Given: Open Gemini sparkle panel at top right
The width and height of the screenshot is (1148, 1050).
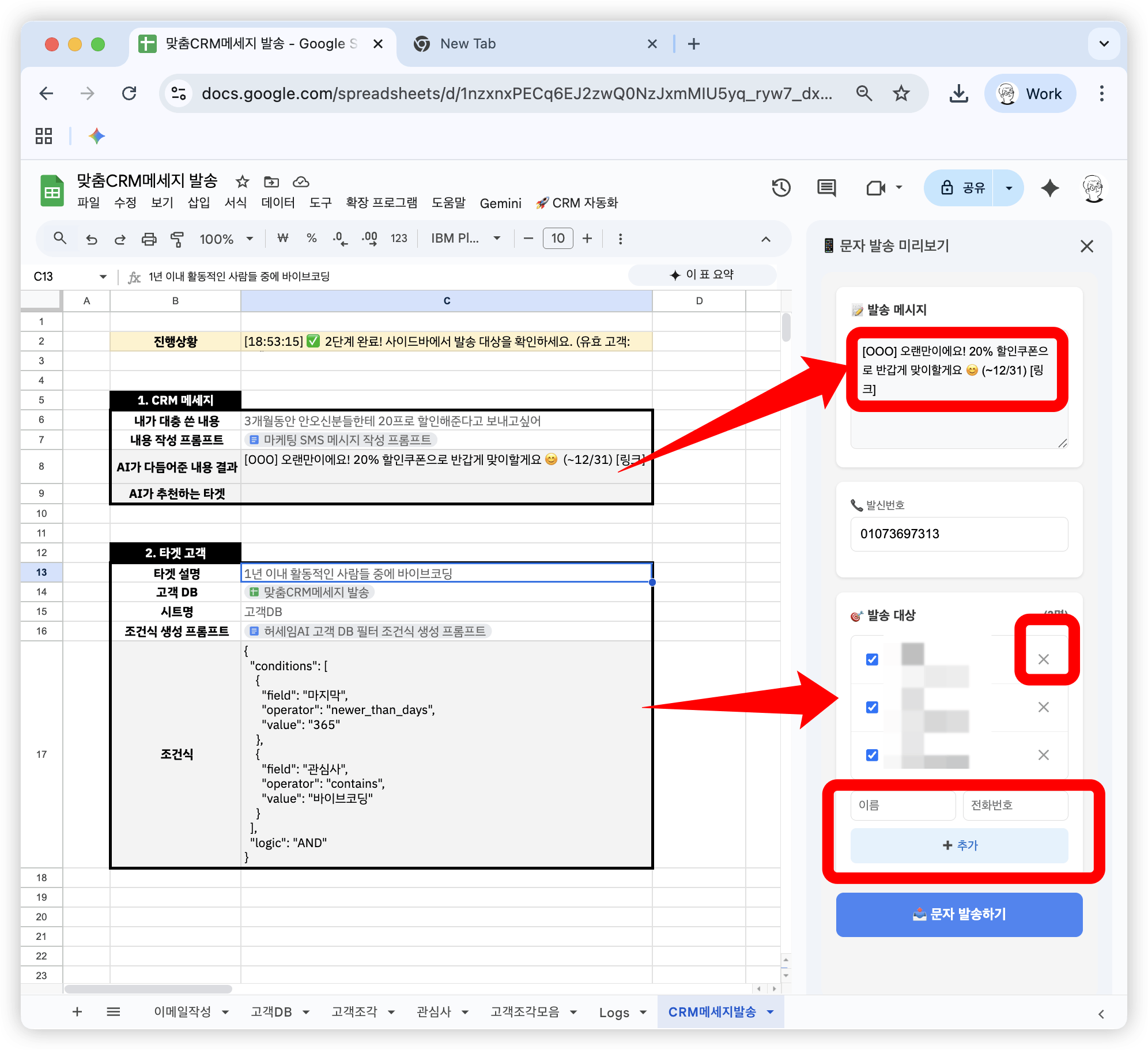Looking at the screenshot, I should (1050, 188).
